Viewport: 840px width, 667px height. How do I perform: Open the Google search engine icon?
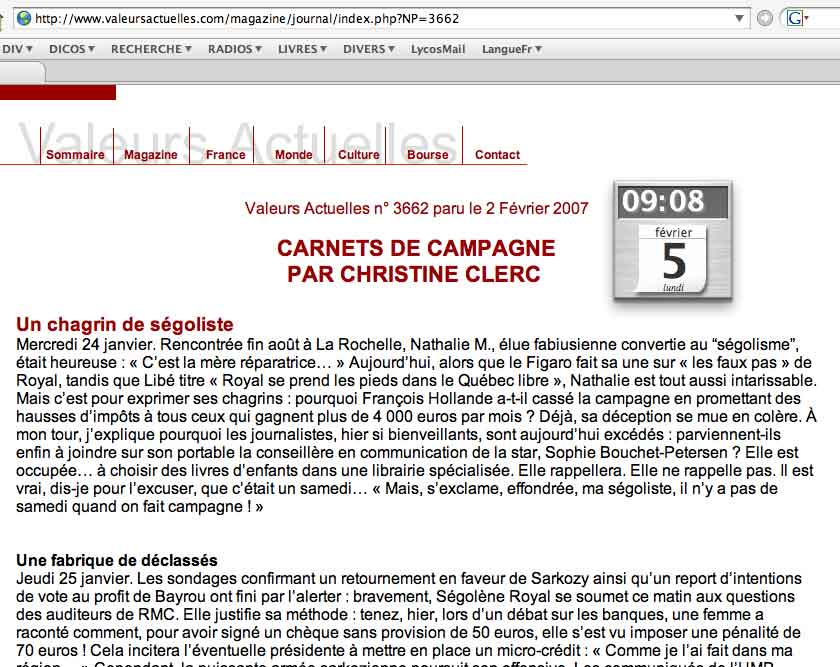tap(795, 19)
